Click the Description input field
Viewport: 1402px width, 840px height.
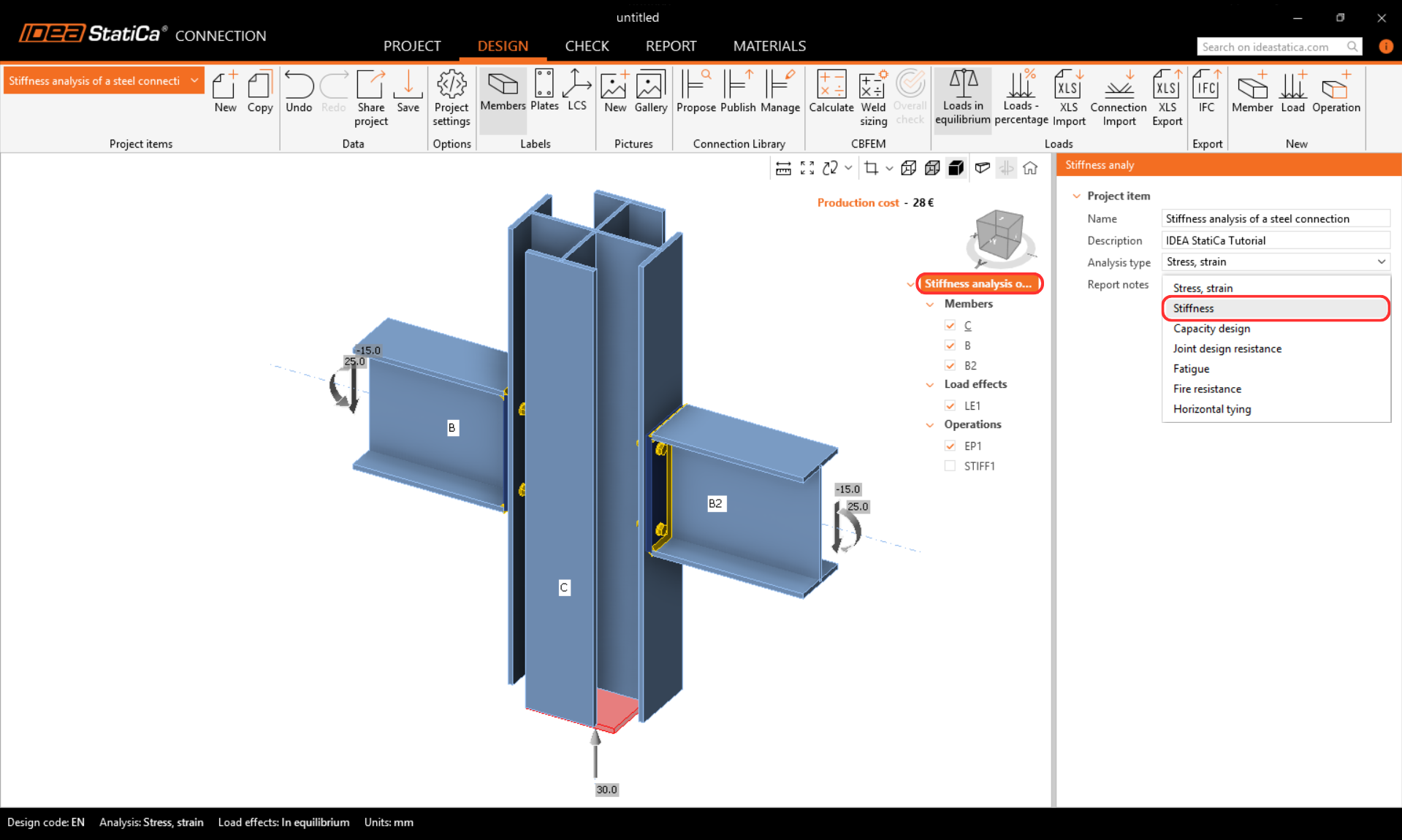(1276, 240)
